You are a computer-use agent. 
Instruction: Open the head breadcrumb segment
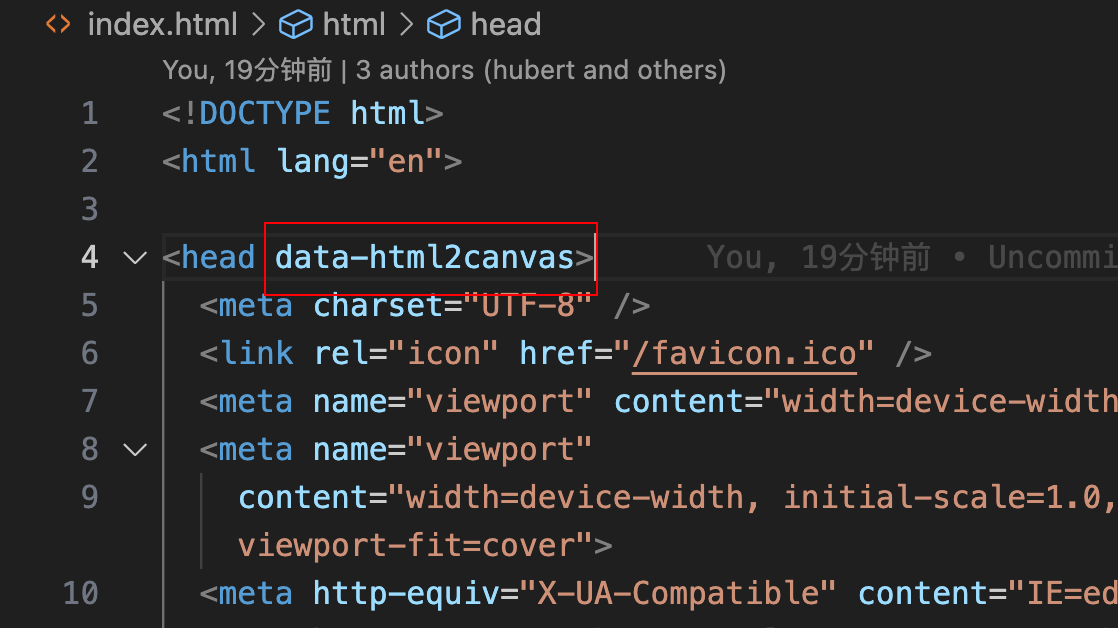[506, 25]
